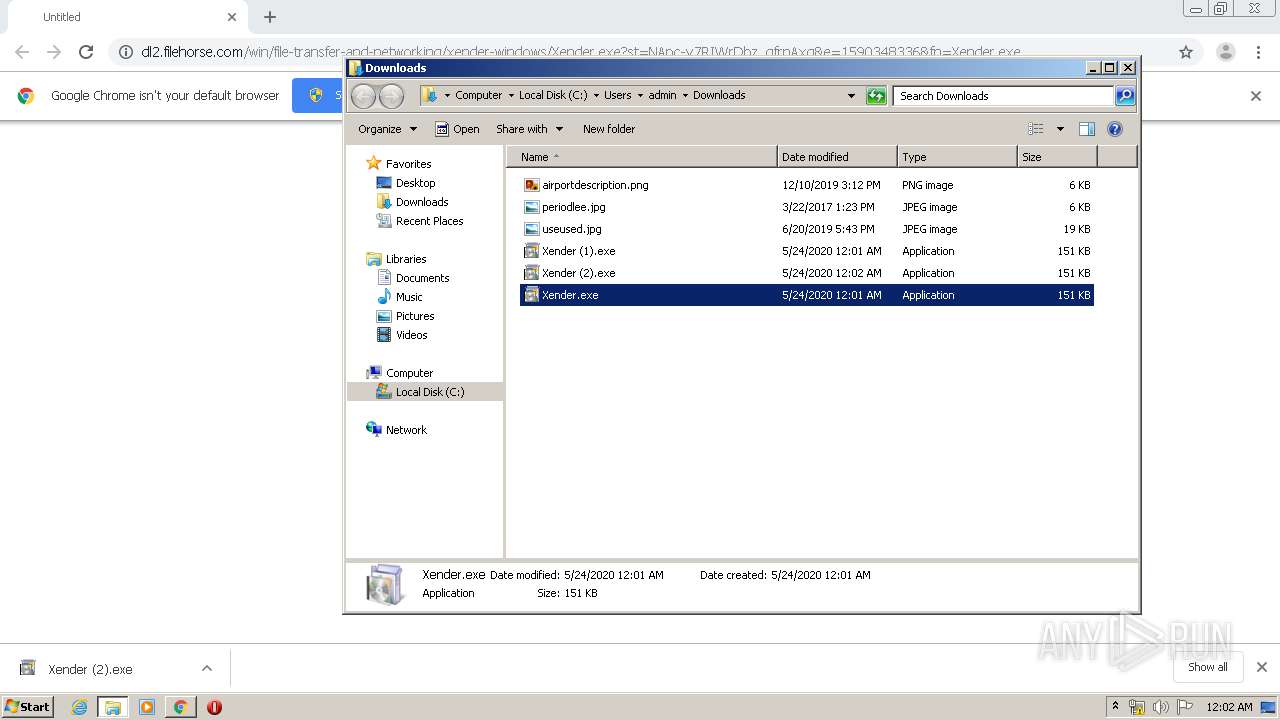The image size is (1280, 720).
Task: Open the Chrome profile avatar icon
Action: (1225, 52)
